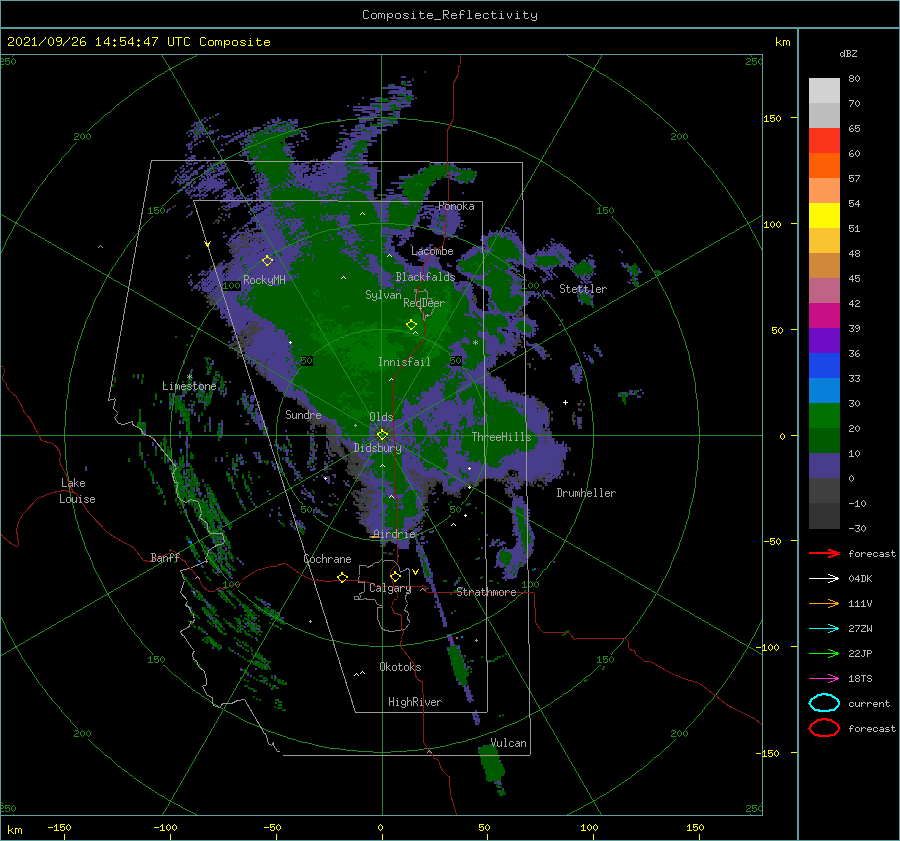The image size is (900, 841).
Task: Click the Drumheller town label
Action: pos(586,493)
